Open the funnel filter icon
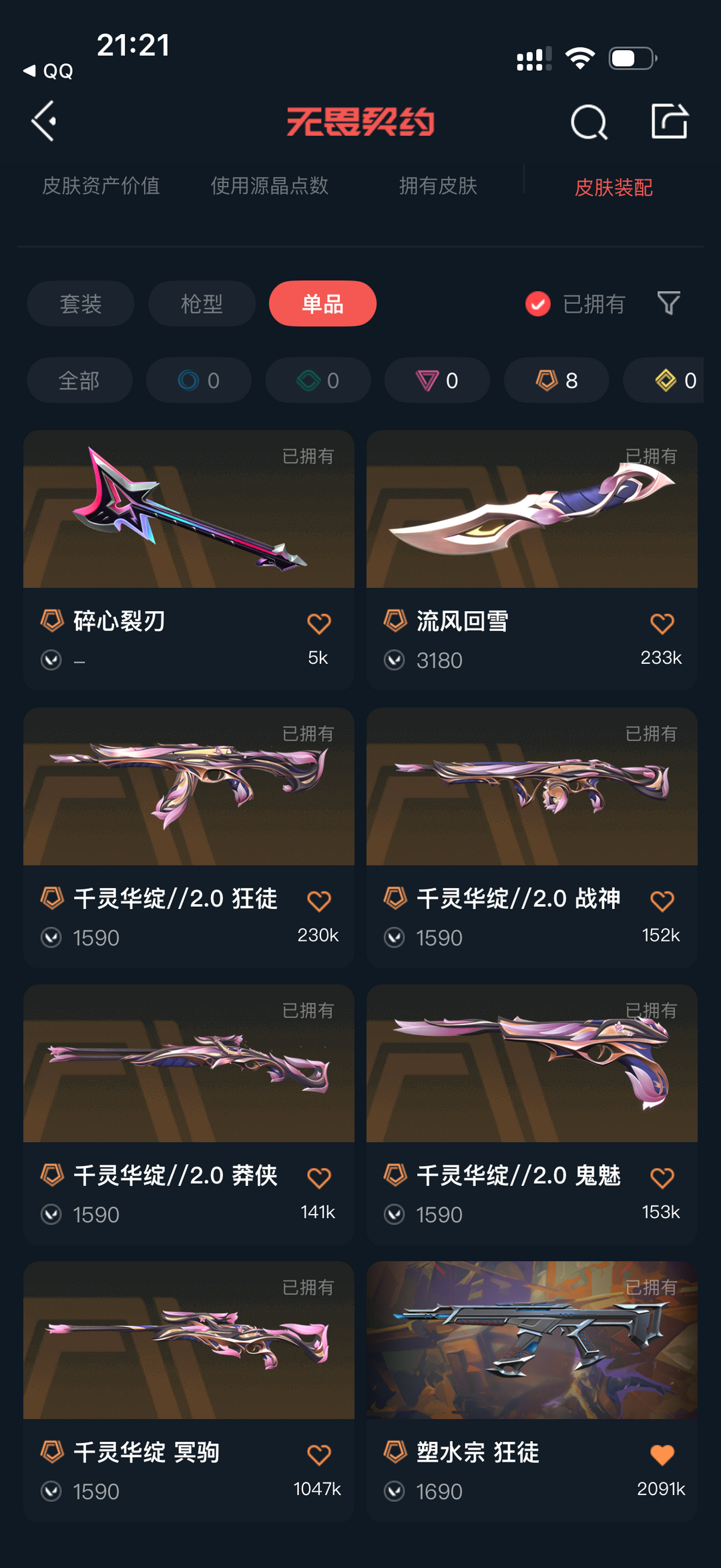 668,303
